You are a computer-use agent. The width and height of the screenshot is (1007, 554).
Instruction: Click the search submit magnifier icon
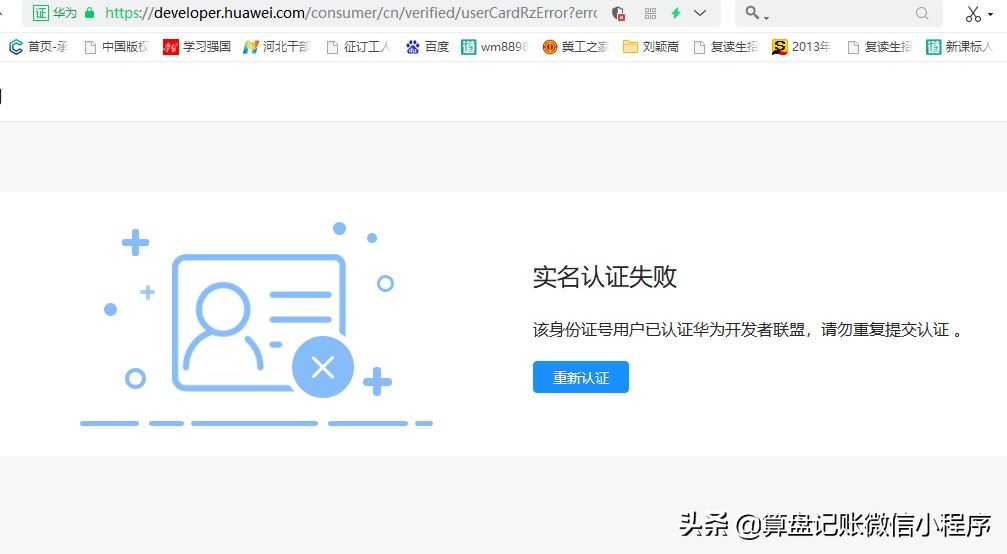pos(922,13)
